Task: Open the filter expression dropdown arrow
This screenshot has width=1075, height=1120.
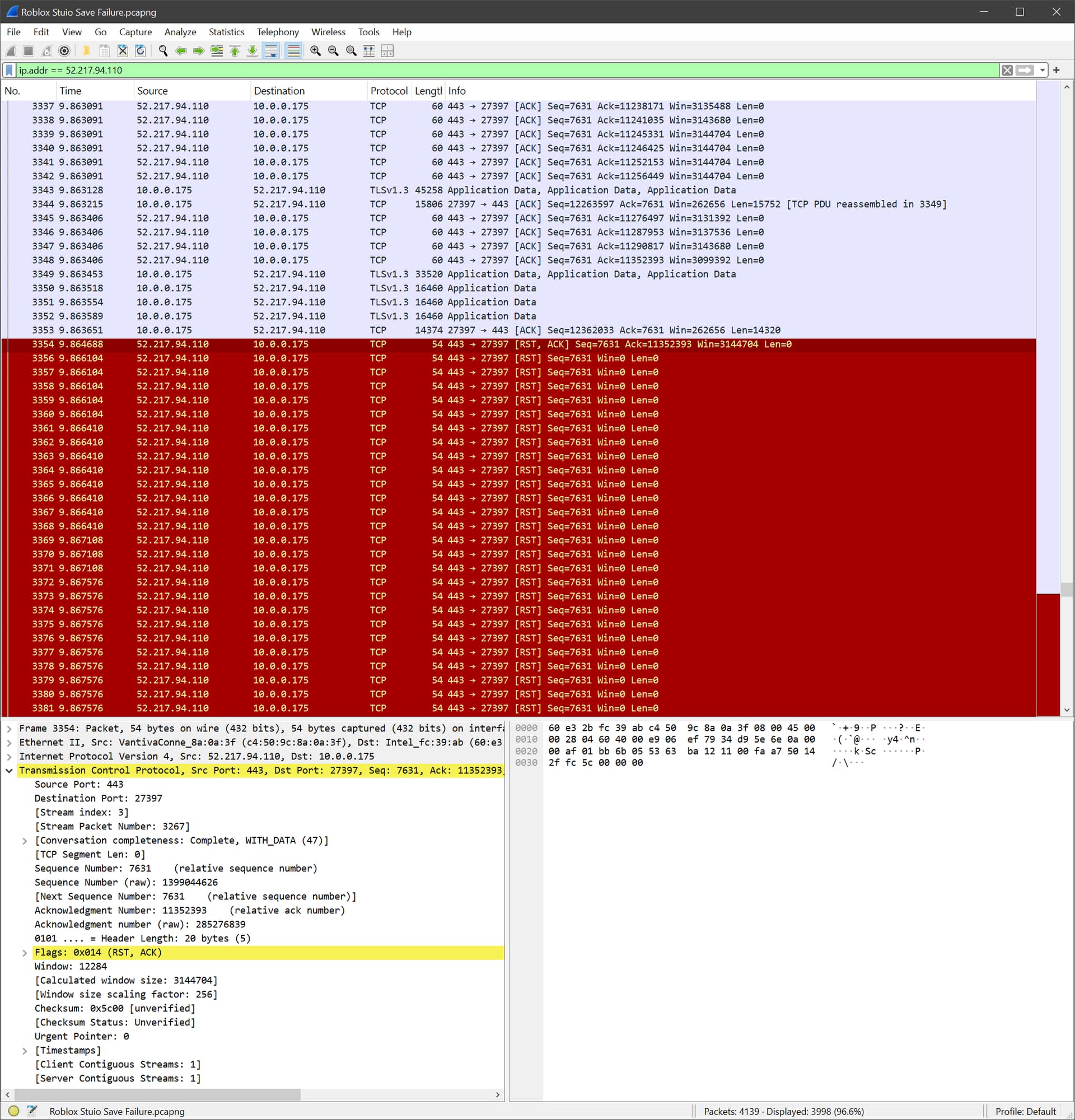Action: click(1041, 71)
